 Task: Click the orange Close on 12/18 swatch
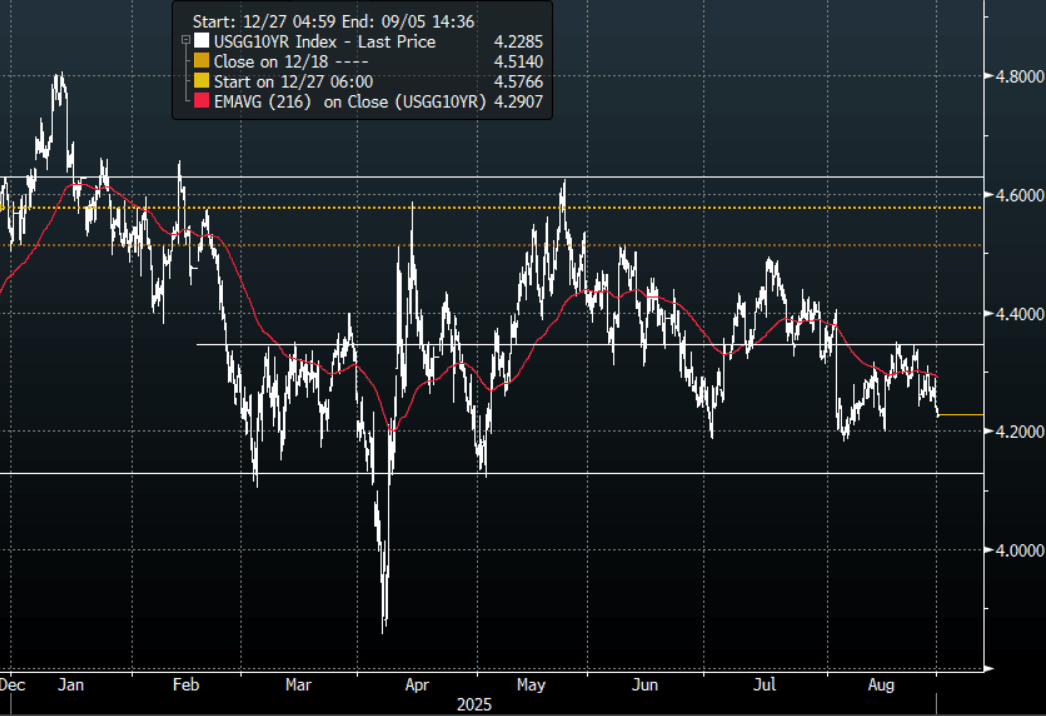(201, 62)
